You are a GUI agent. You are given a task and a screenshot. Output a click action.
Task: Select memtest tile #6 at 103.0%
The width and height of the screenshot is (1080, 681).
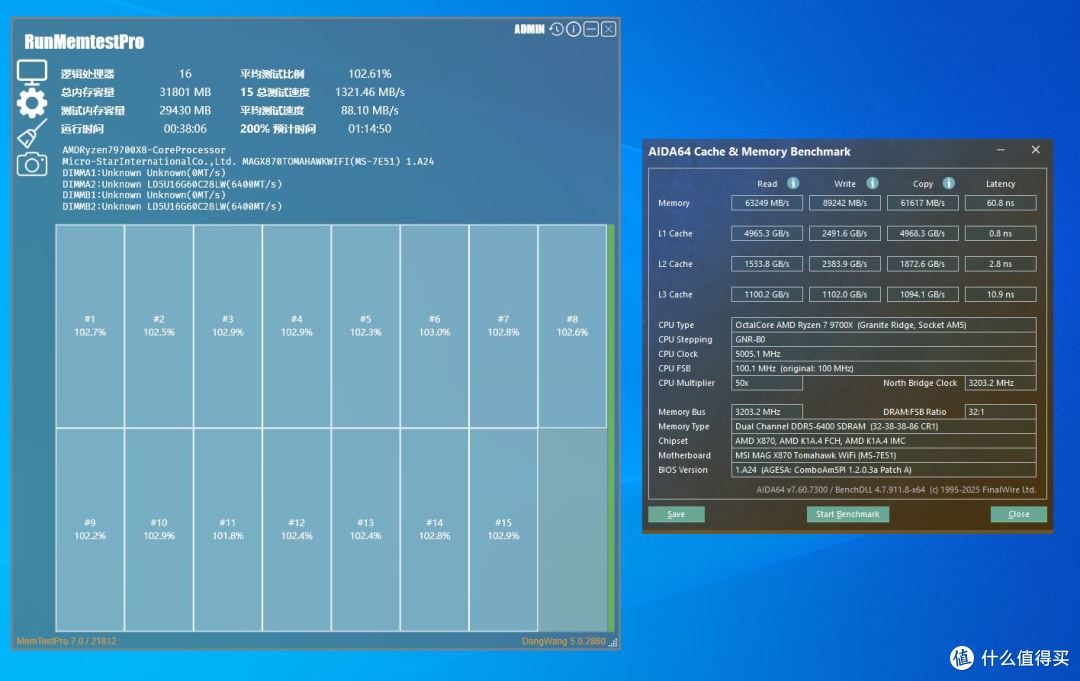coord(435,326)
